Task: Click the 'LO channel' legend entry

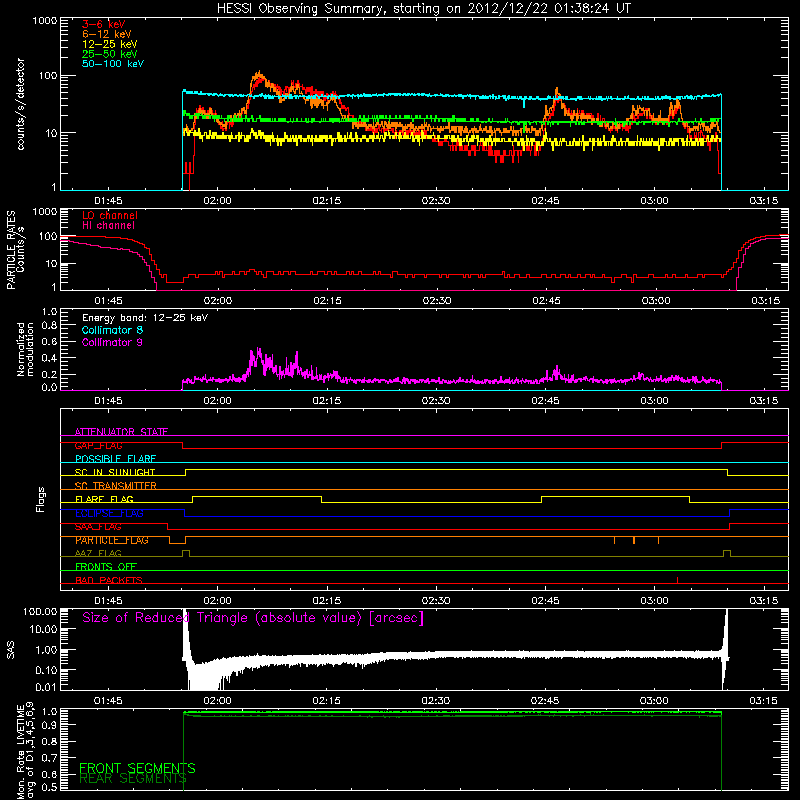Action: pos(110,215)
